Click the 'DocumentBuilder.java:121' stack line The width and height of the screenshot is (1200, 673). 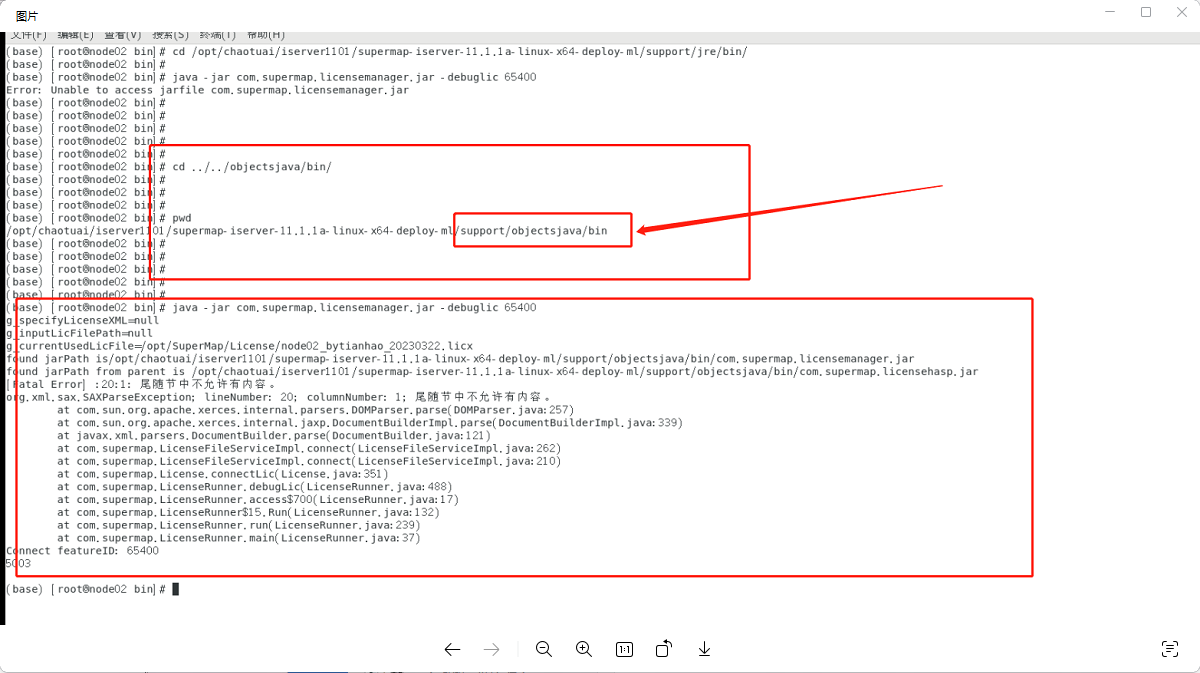274,436
